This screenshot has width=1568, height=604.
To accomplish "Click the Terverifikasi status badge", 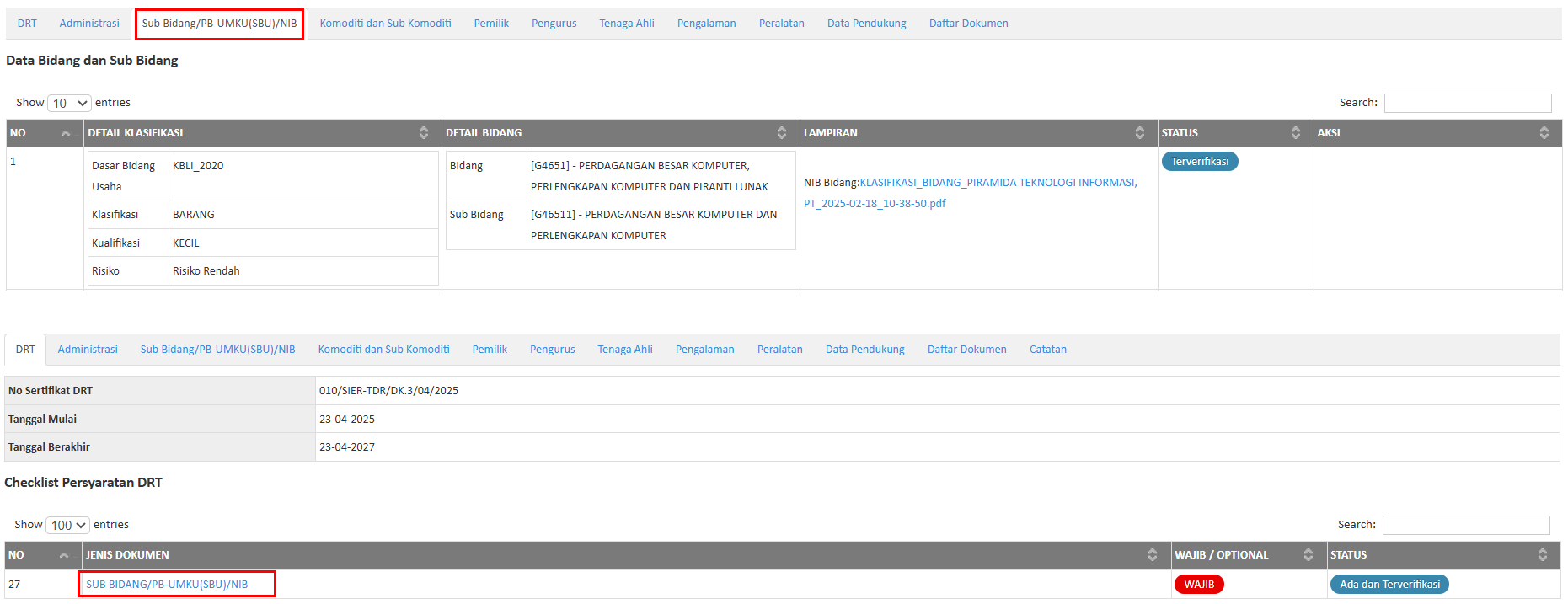I will point(1199,162).
